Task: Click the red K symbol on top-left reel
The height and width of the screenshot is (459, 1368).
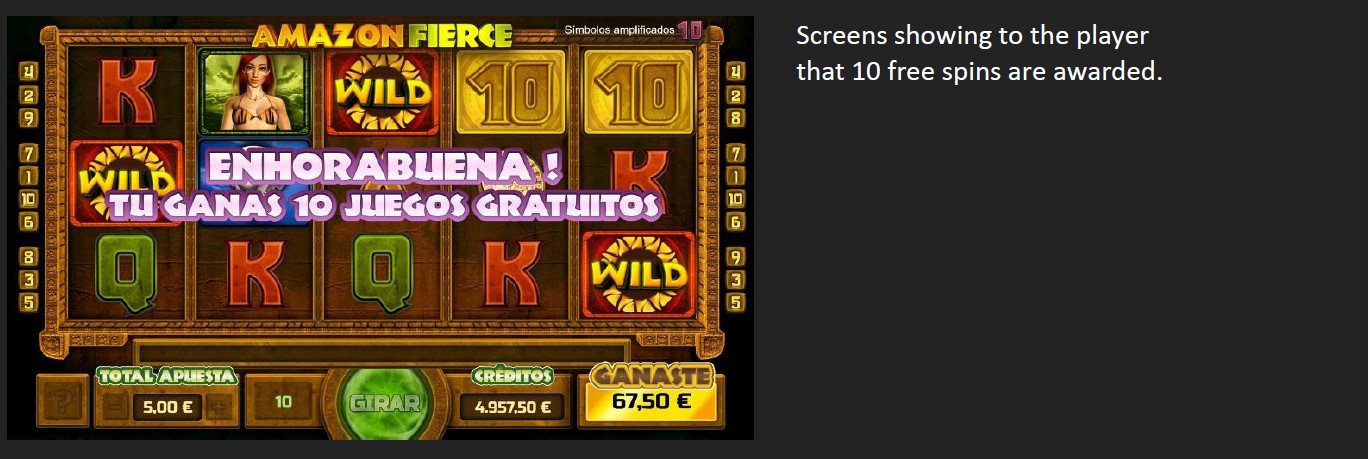Action: [126, 93]
